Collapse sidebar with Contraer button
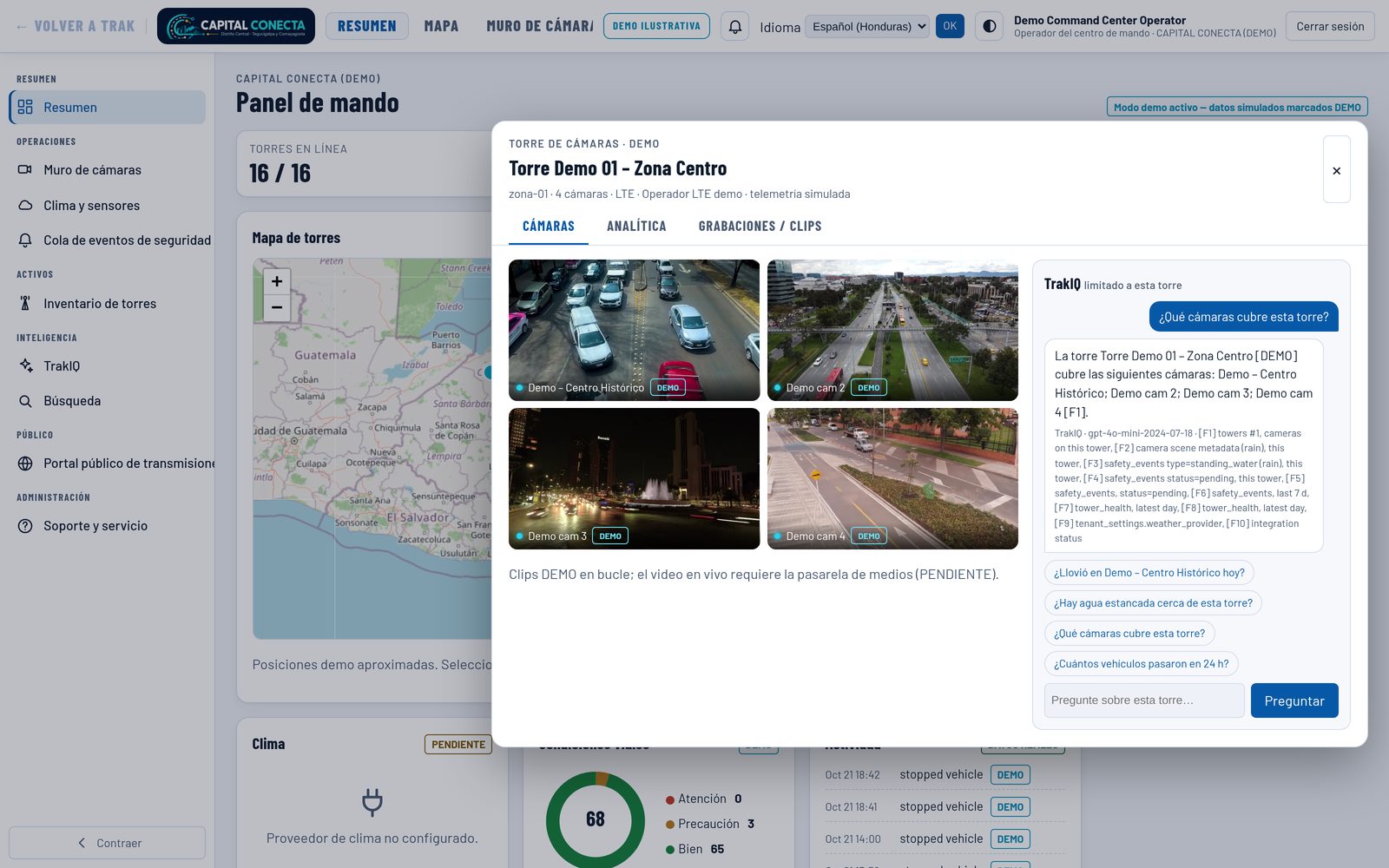This screenshot has width=1389, height=868. [107, 843]
